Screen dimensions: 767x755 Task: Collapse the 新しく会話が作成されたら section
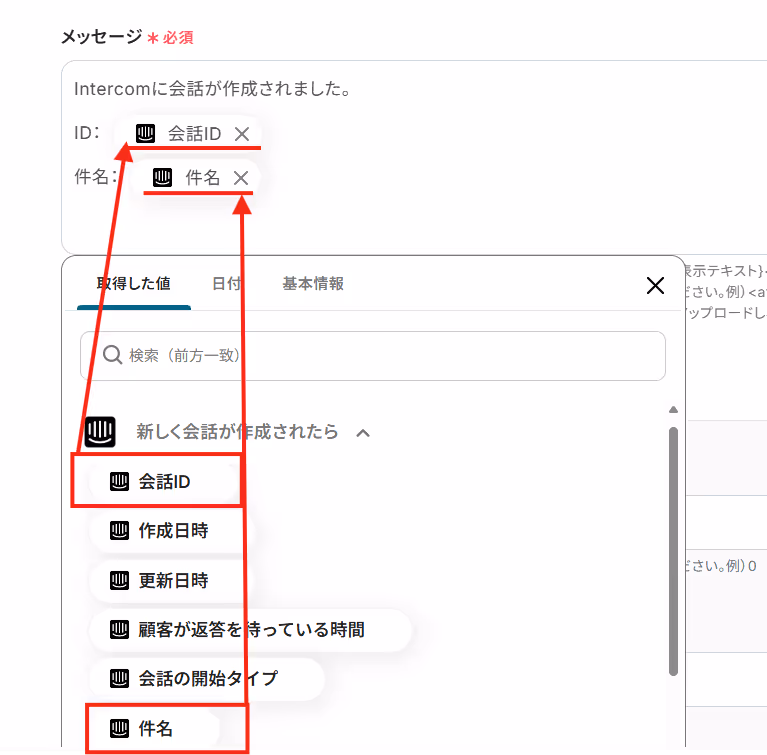(x=363, y=433)
